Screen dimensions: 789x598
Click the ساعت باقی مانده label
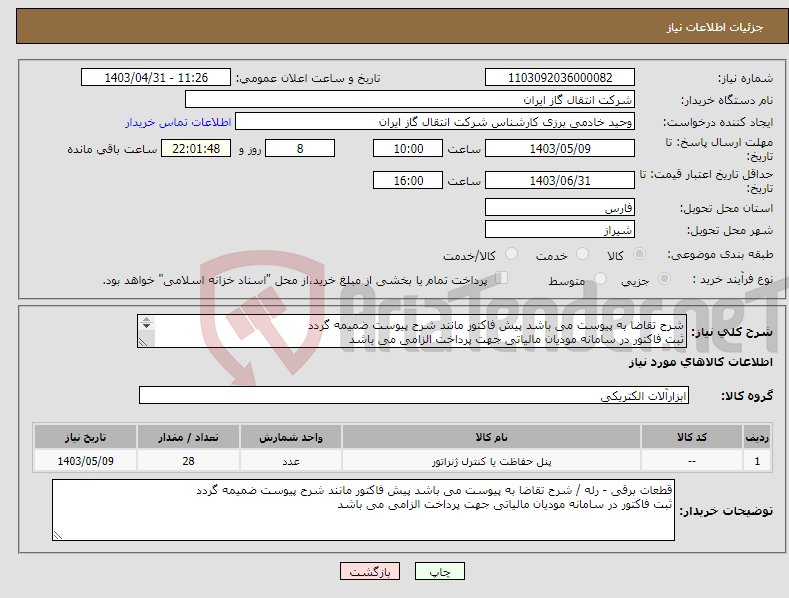tap(112, 149)
